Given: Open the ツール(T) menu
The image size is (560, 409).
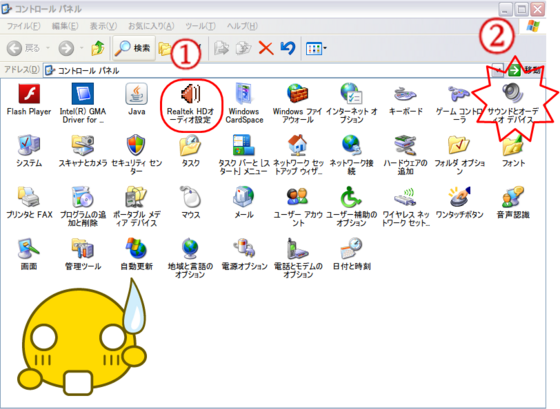Looking at the screenshot, I should coord(200,26).
